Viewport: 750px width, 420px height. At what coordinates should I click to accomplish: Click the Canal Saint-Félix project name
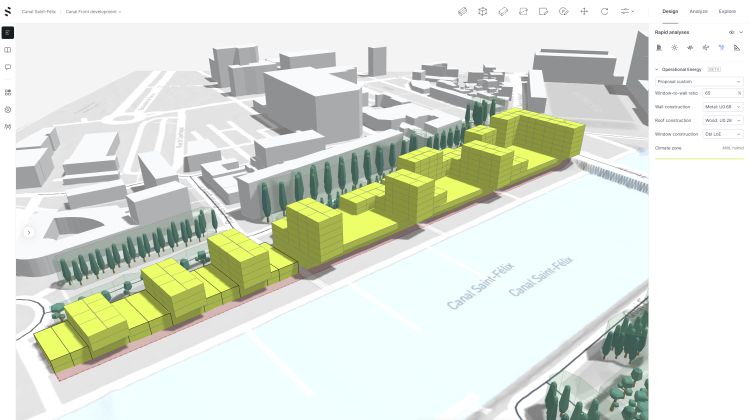[x=39, y=11]
